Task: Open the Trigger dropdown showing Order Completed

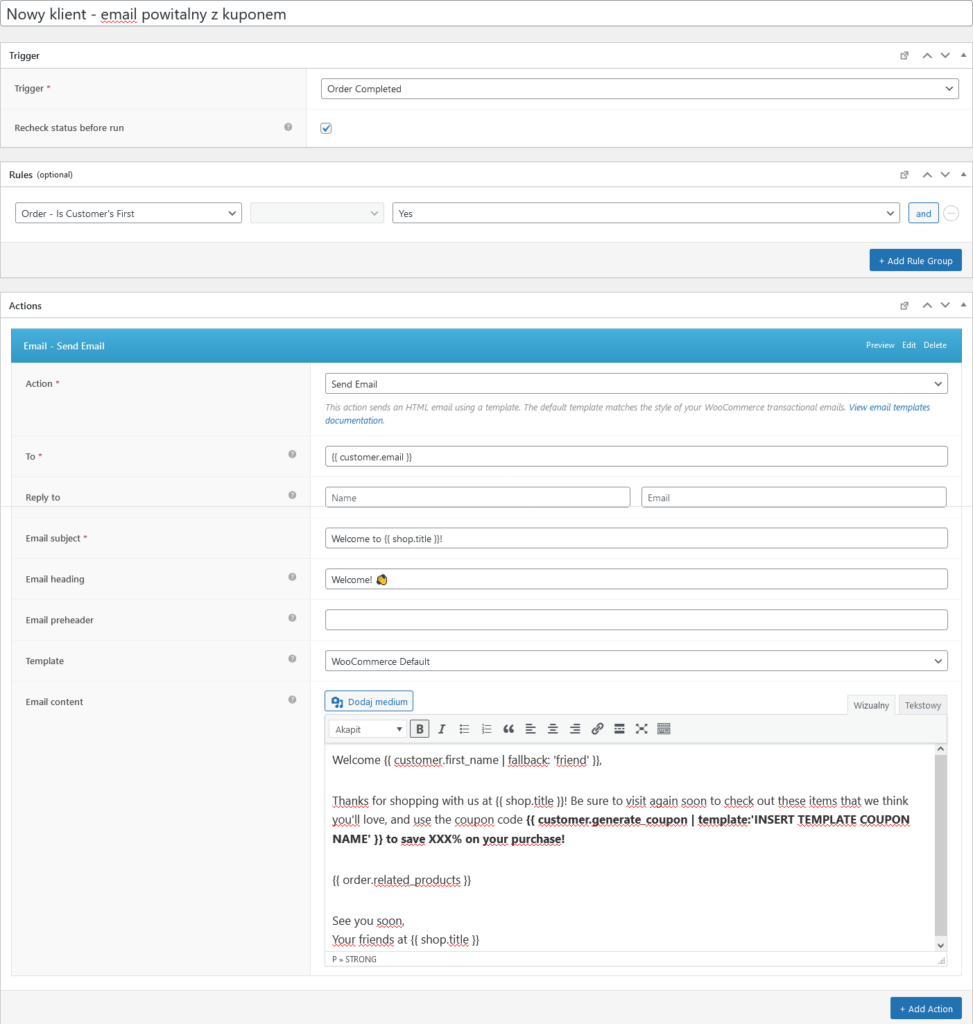Action: click(x=639, y=89)
